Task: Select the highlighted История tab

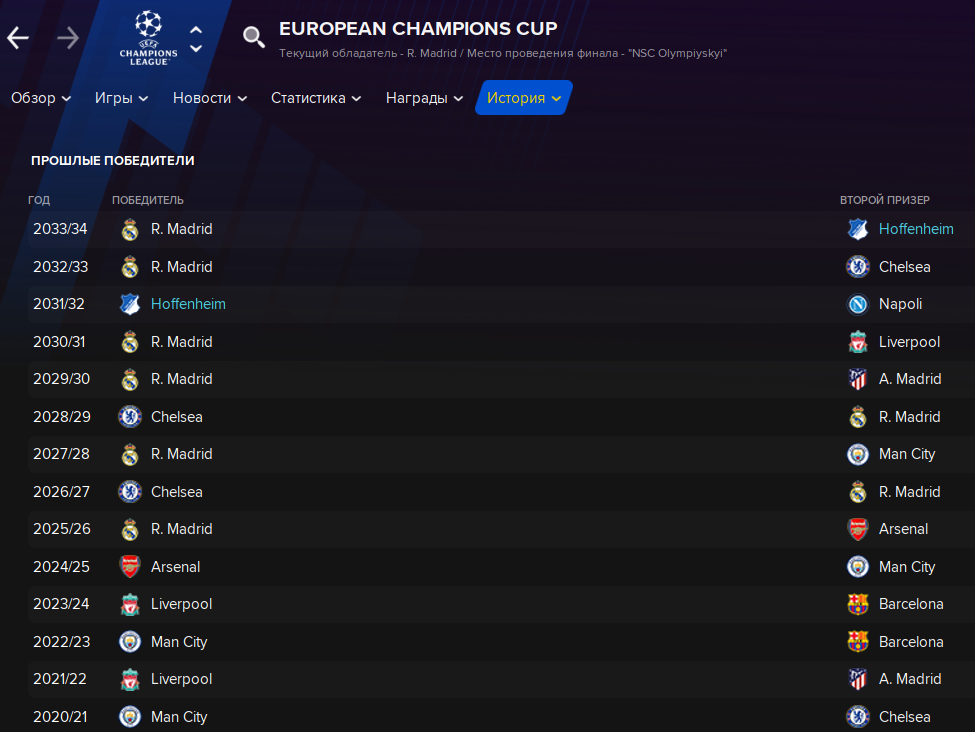Action: (524, 98)
